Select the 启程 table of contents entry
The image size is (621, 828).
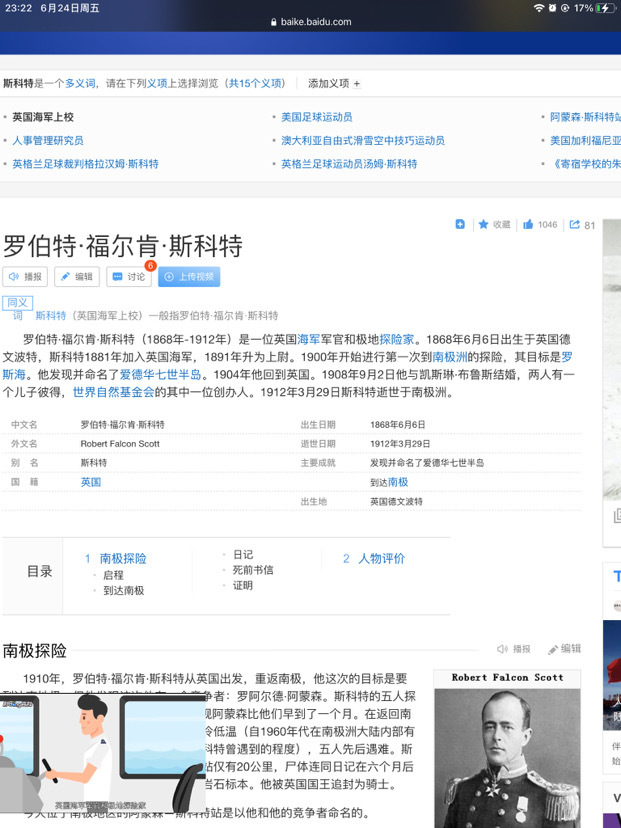tap(114, 575)
